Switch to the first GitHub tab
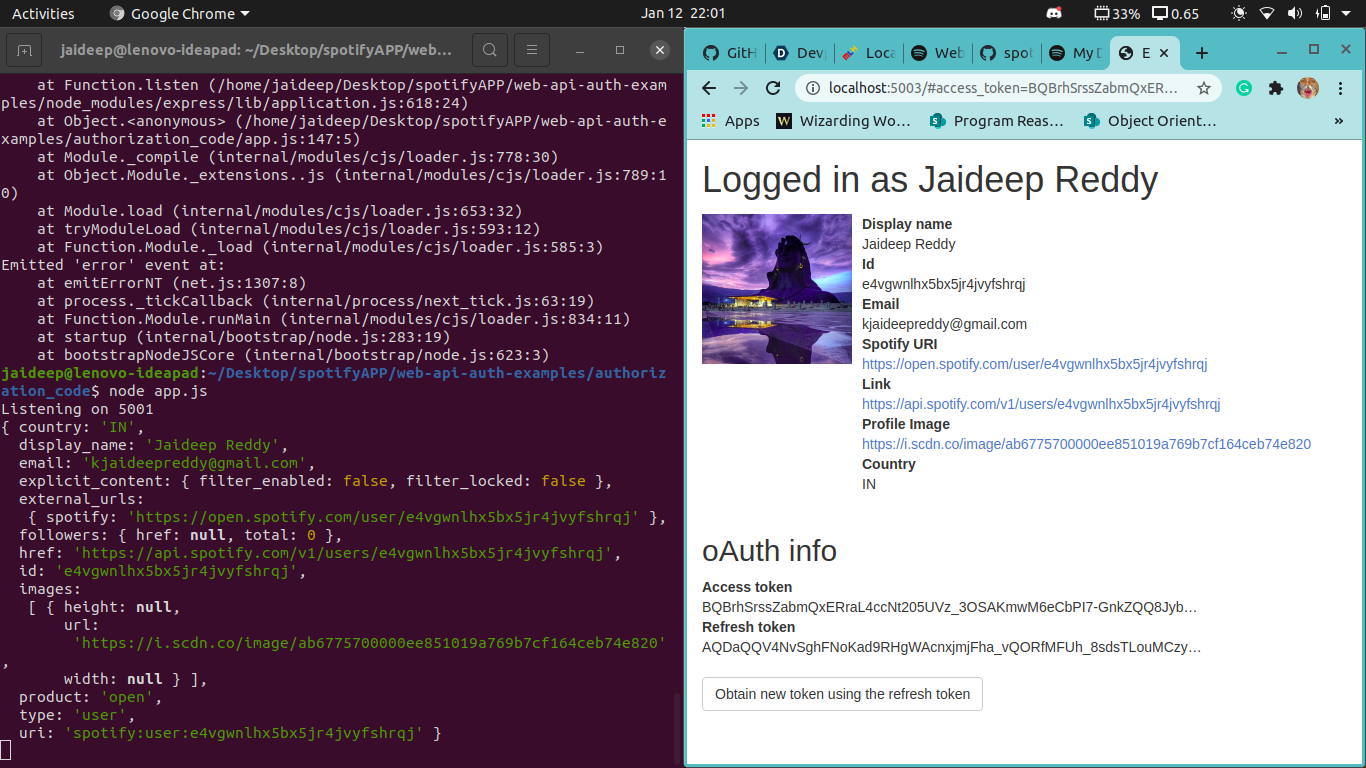 [x=728, y=53]
